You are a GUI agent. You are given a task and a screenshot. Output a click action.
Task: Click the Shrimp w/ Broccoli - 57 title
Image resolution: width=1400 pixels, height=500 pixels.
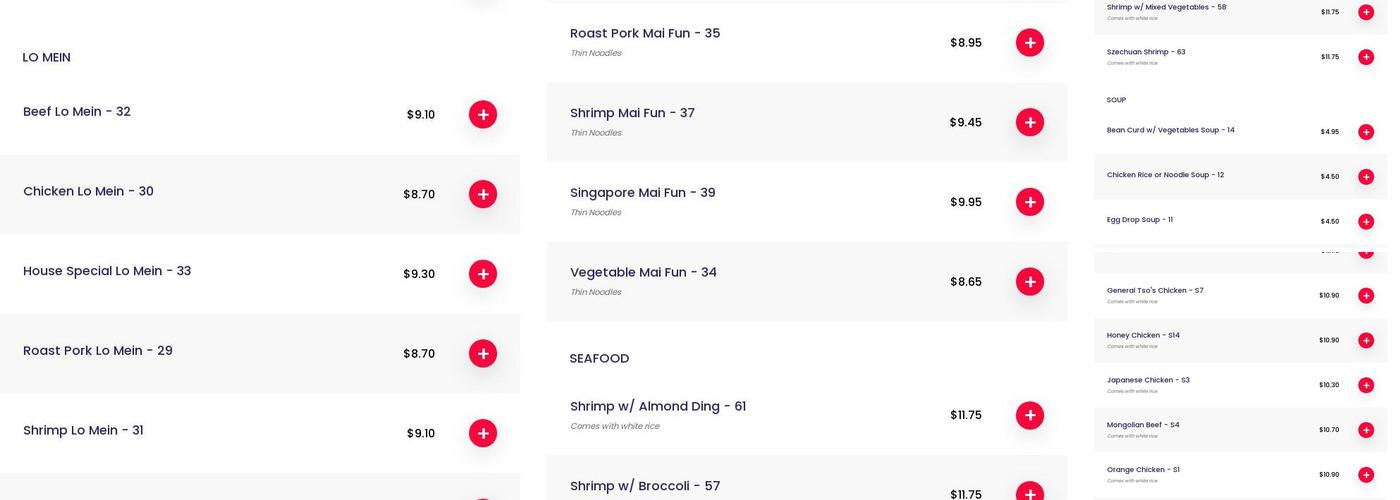click(645, 486)
